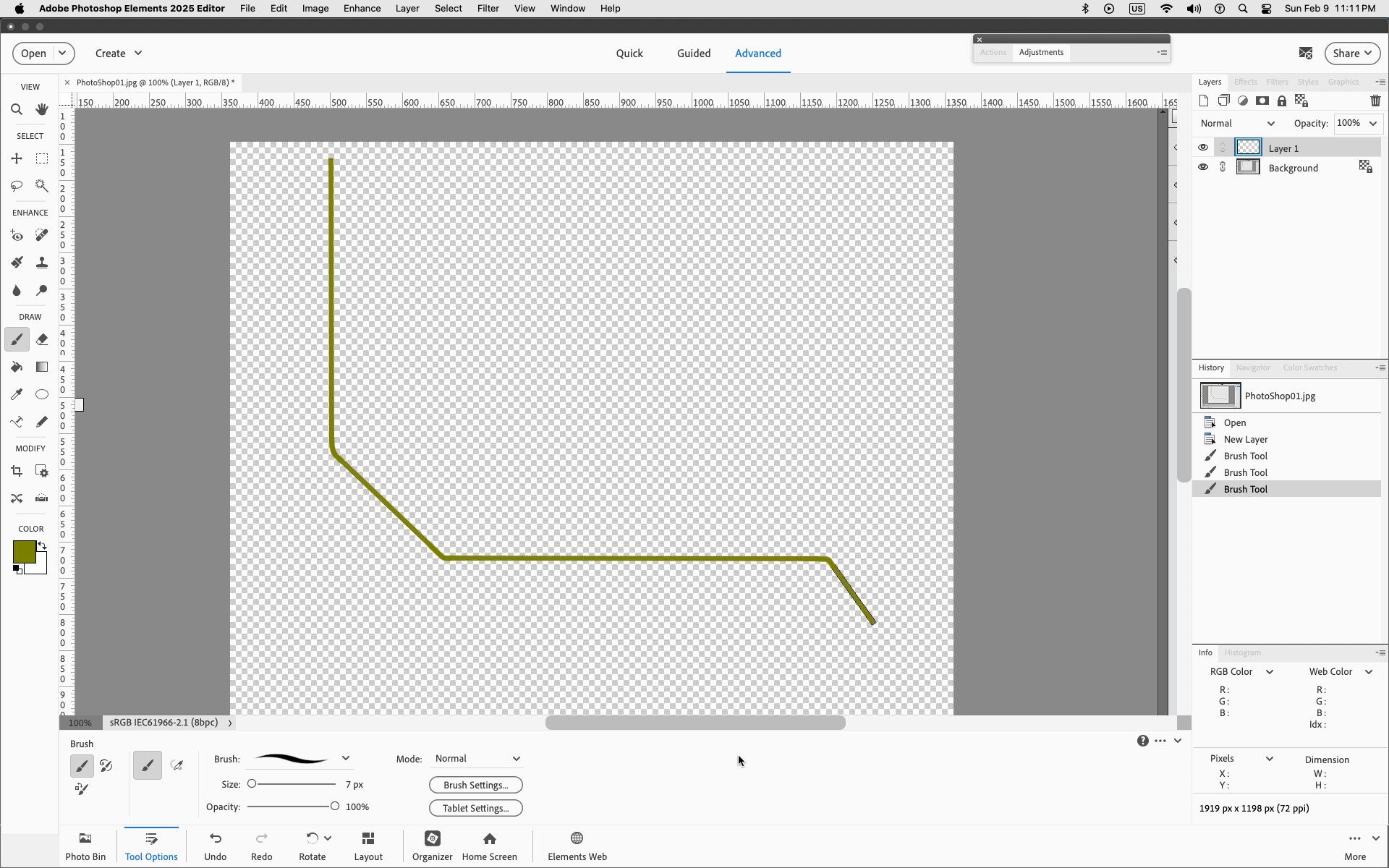Choose the Gradient tool
The image size is (1389, 868).
pyautogui.click(x=42, y=367)
